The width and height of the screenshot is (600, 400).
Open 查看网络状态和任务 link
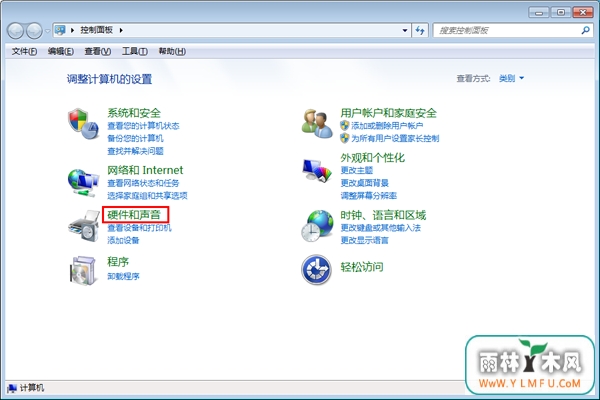pyautogui.click(x=143, y=183)
